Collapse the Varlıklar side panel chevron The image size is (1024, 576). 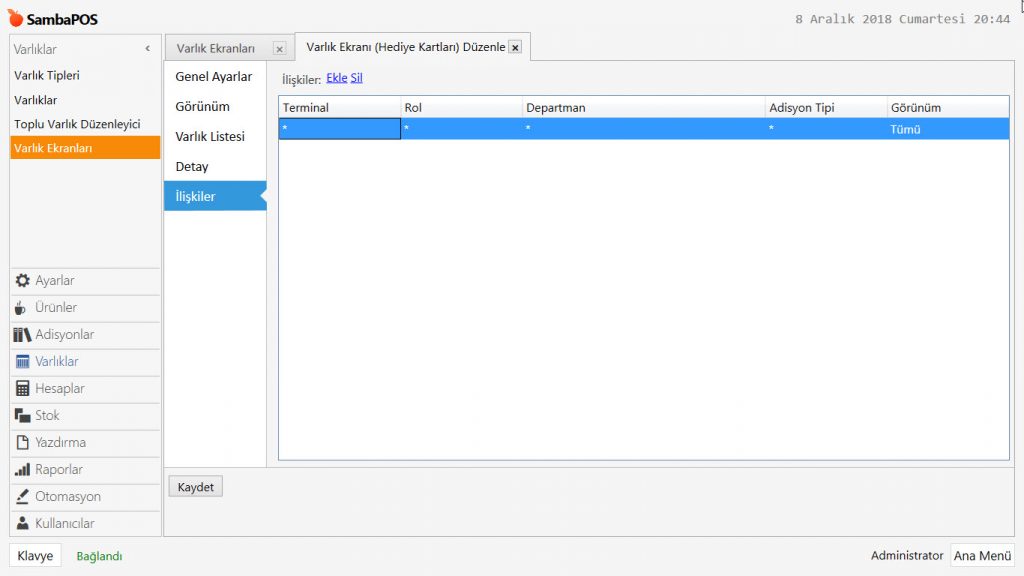point(147,48)
